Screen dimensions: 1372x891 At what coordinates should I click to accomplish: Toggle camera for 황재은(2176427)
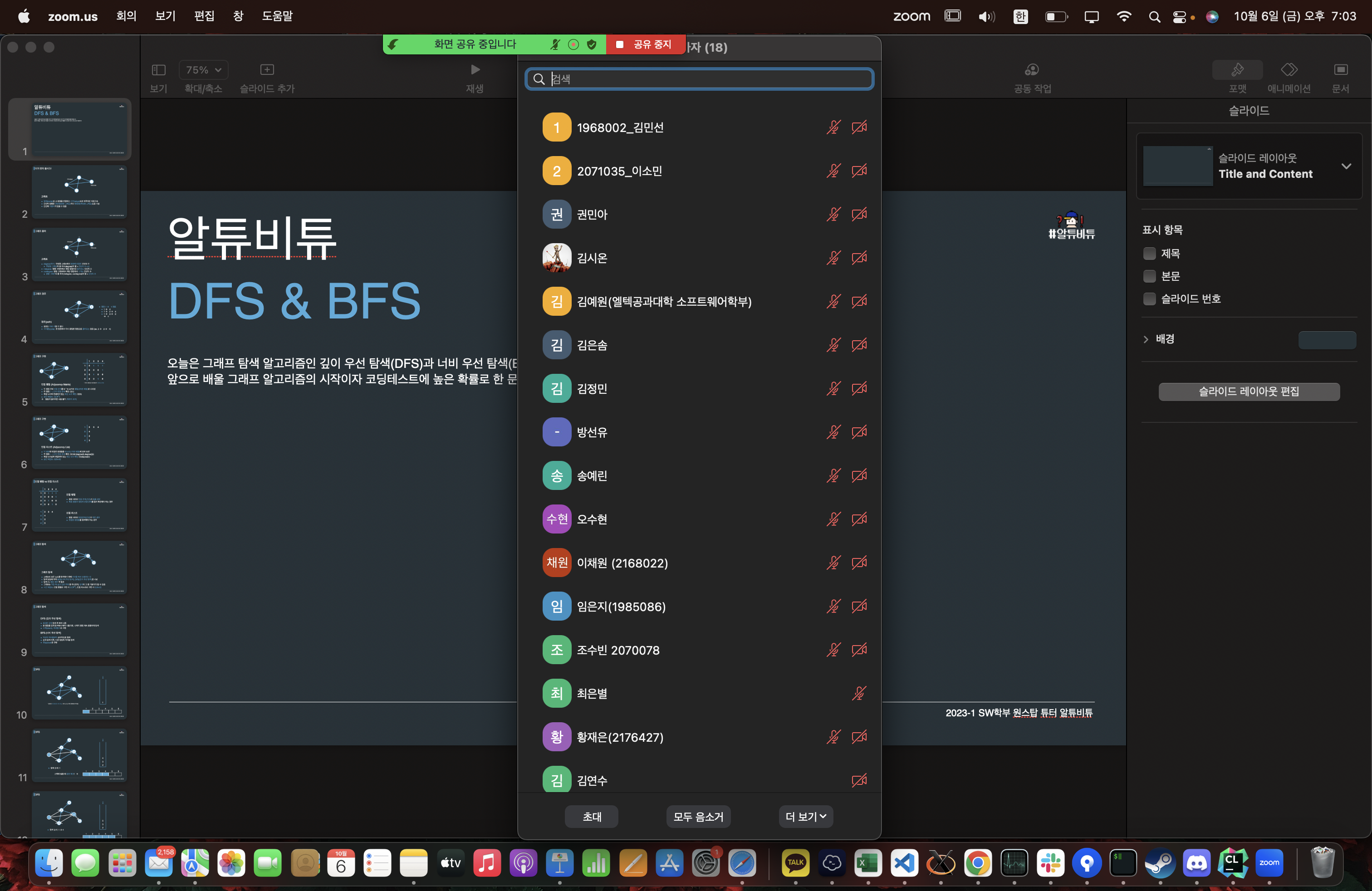(x=859, y=737)
